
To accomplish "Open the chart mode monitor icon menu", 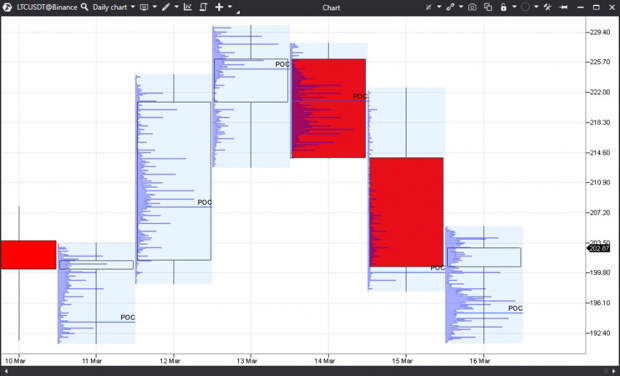I will (144, 7).
